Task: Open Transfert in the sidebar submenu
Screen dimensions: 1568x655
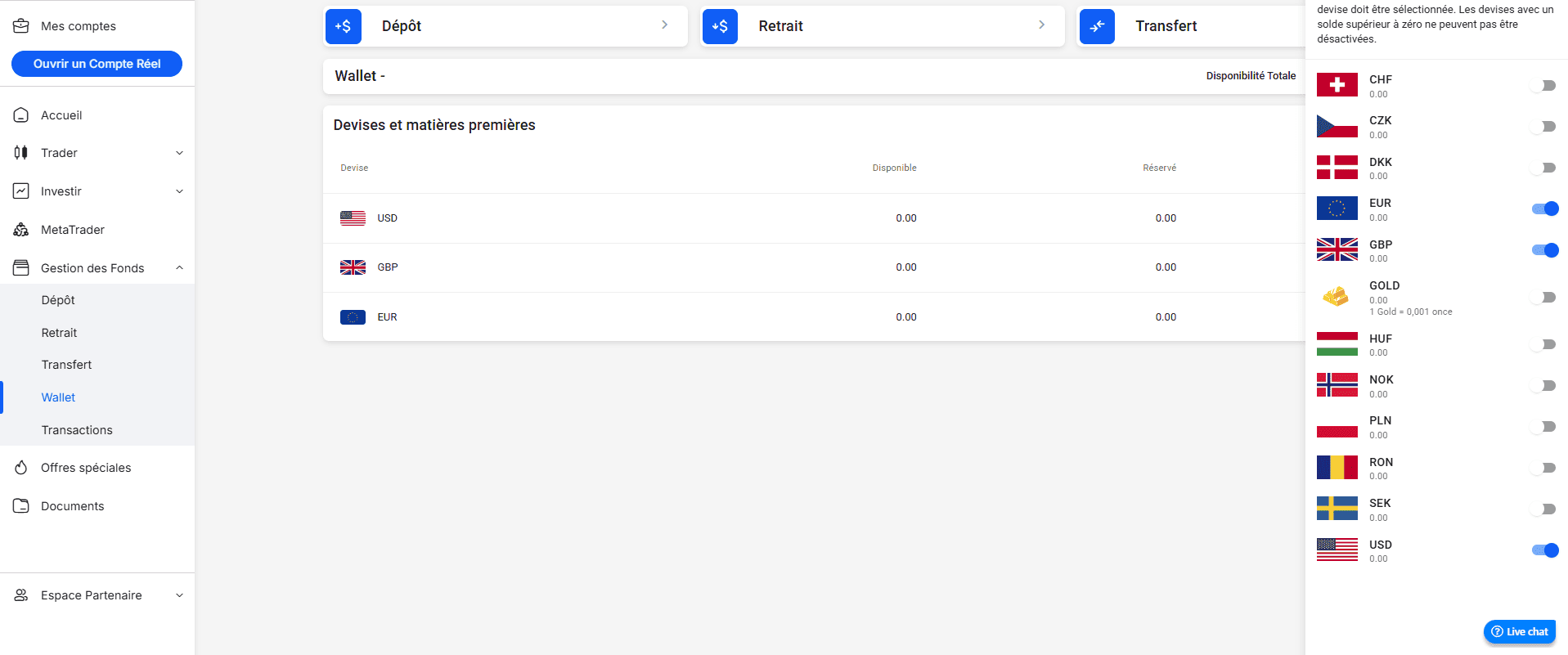Action: click(66, 365)
